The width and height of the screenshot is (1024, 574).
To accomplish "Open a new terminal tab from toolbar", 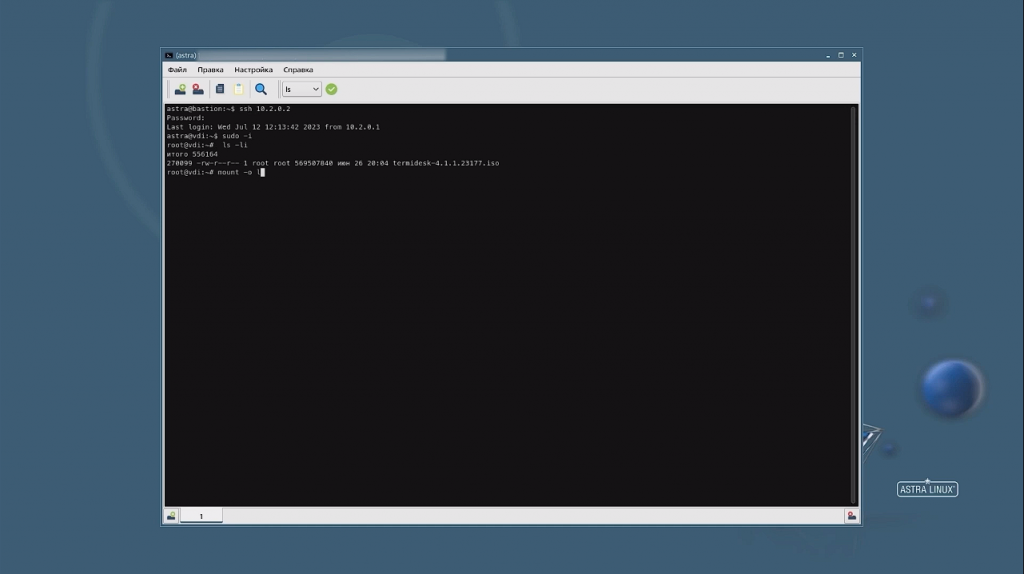I will (x=180, y=89).
